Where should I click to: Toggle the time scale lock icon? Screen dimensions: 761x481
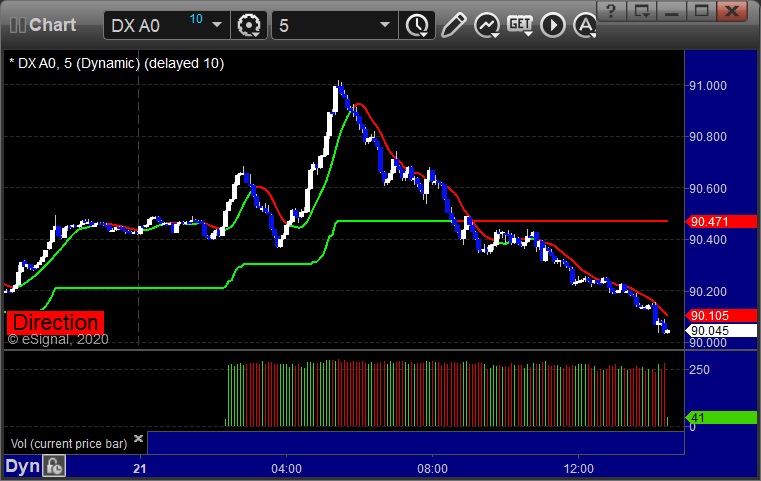55,466
